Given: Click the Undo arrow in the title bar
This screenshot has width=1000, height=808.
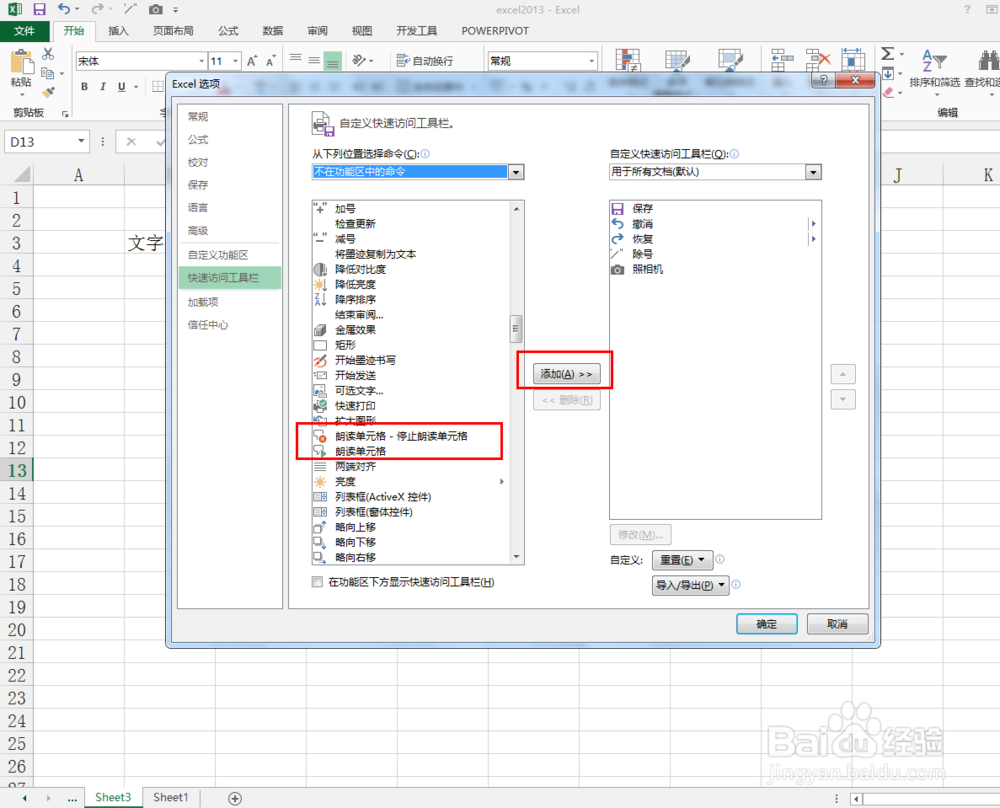Looking at the screenshot, I should click(x=64, y=9).
